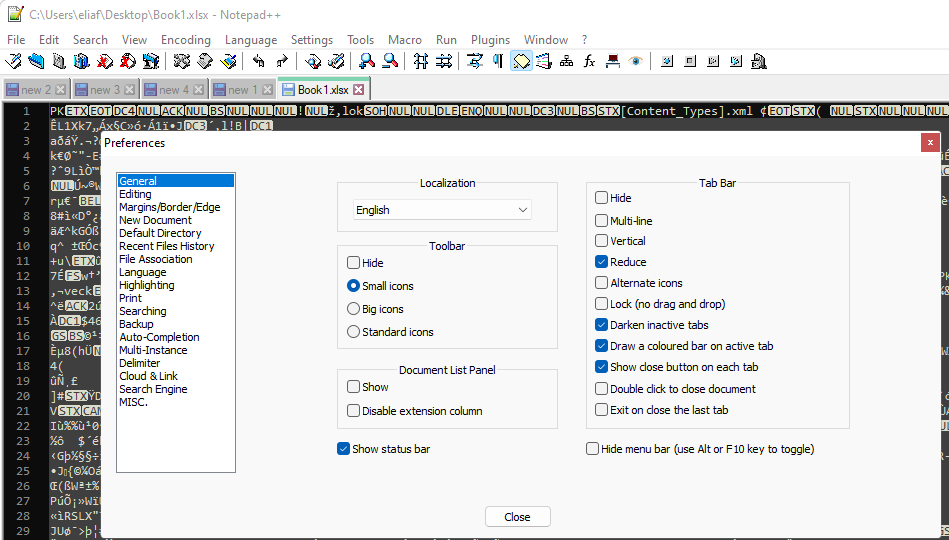This screenshot has height=540, width=949.
Task: Select Editing in preferences list
Action: pyautogui.click(x=135, y=194)
